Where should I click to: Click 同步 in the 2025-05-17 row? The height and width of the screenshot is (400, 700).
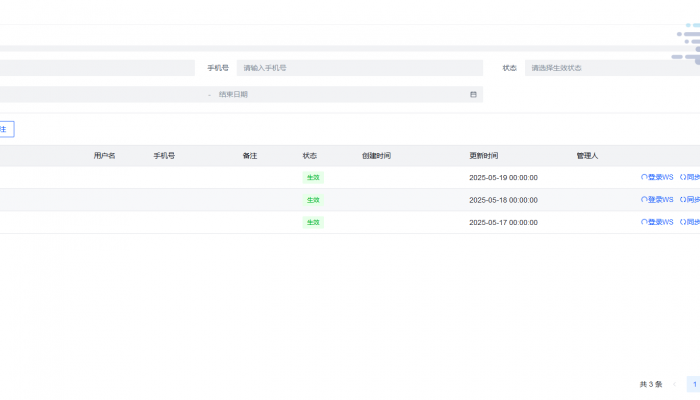(690, 222)
